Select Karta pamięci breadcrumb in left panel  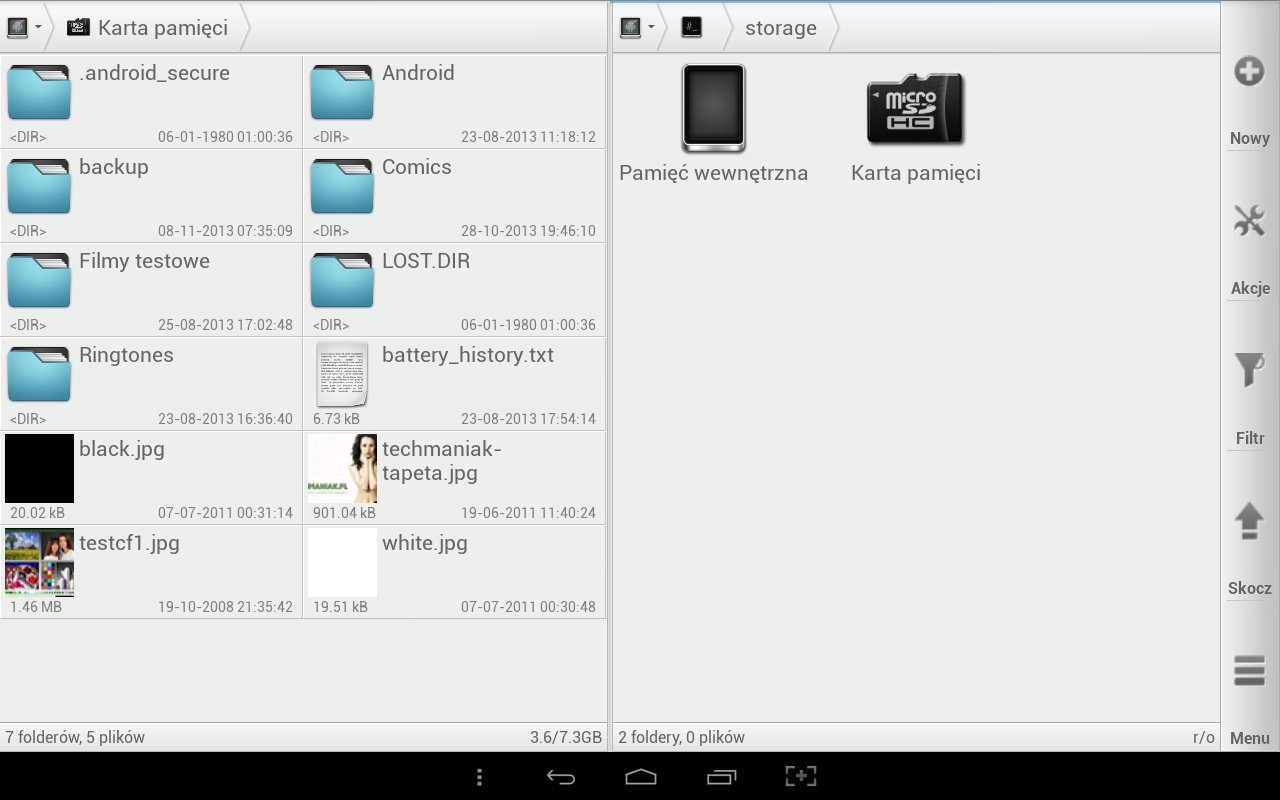tap(148, 28)
